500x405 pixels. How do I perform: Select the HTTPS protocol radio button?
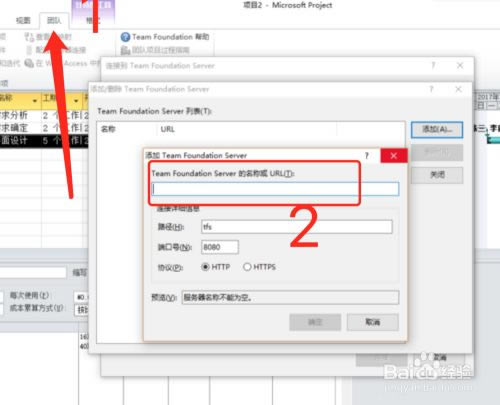click(x=247, y=267)
